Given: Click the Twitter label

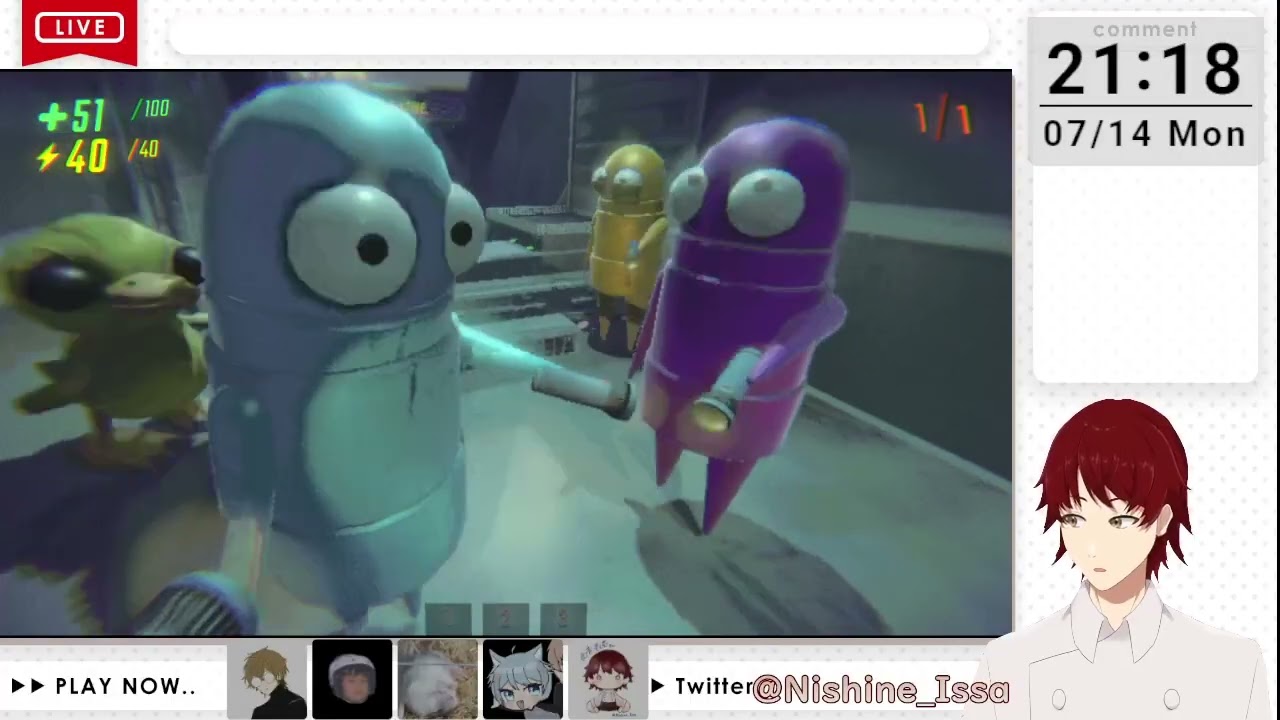Looking at the screenshot, I should (x=713, y=686).
